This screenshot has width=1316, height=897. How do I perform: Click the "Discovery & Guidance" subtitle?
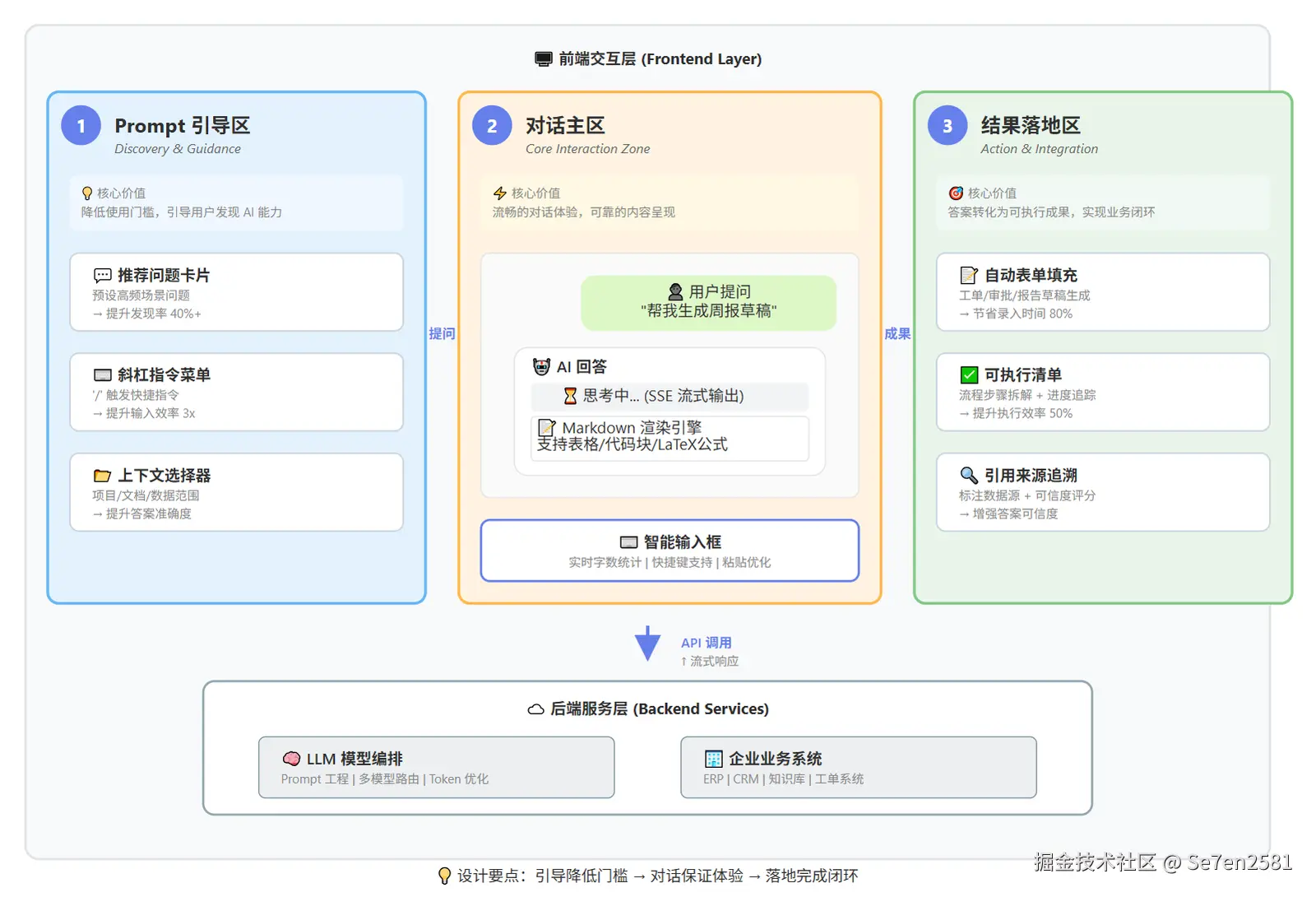pyautogui.click(x=178, y=149)
